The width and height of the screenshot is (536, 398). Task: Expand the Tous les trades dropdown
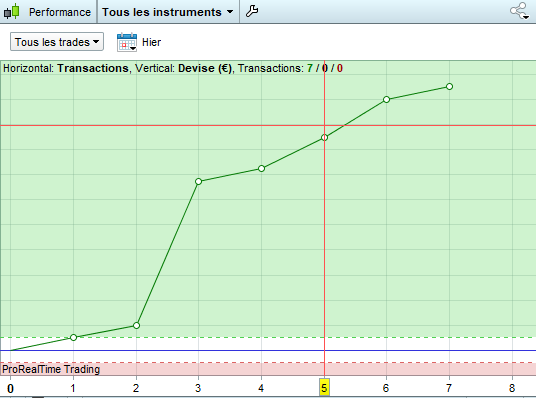click(57, 42)
